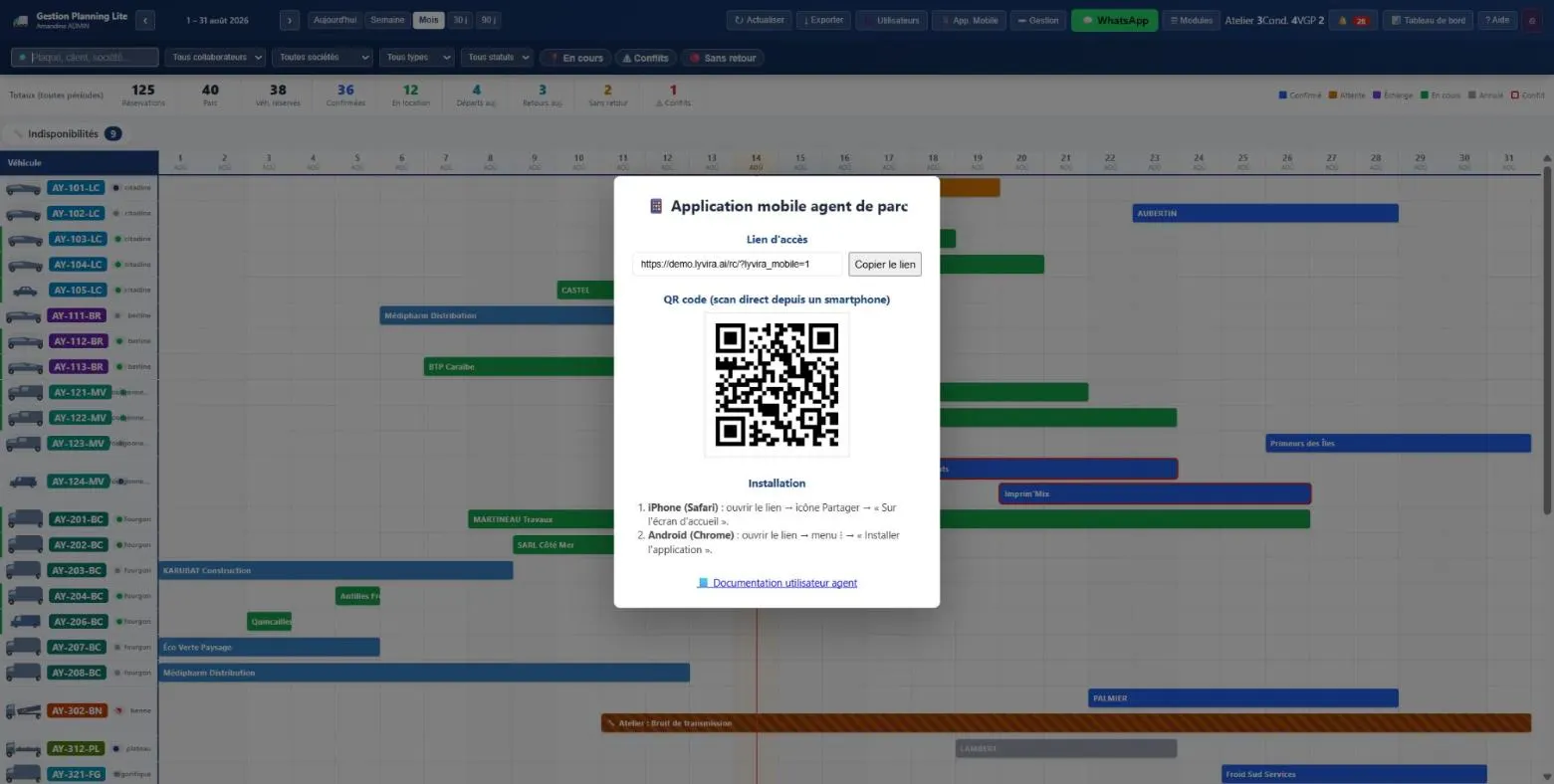The height and width of the screenshot is (784, 1554).
Task: Open the bell notifications showing 26
Action: (x=1353, y=20)
